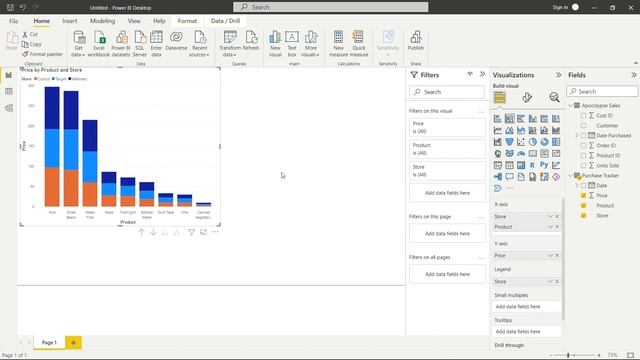Switch to Report view in sidebar
Image resolution: width=640 pixels, height=360 pixels.
point(9,75)
